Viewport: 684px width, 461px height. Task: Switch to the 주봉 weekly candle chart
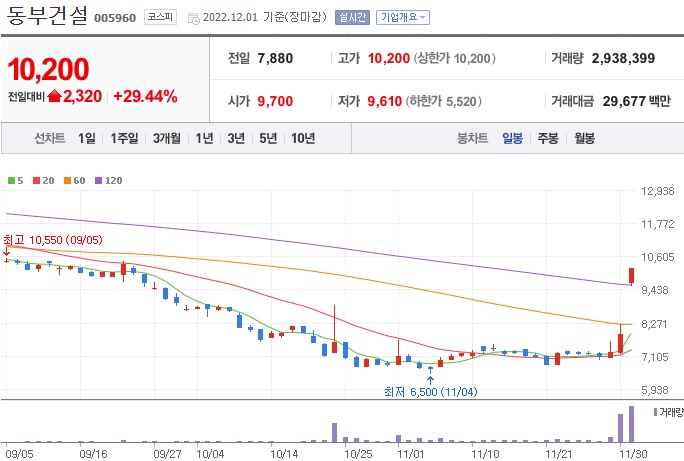pos(548,138)
